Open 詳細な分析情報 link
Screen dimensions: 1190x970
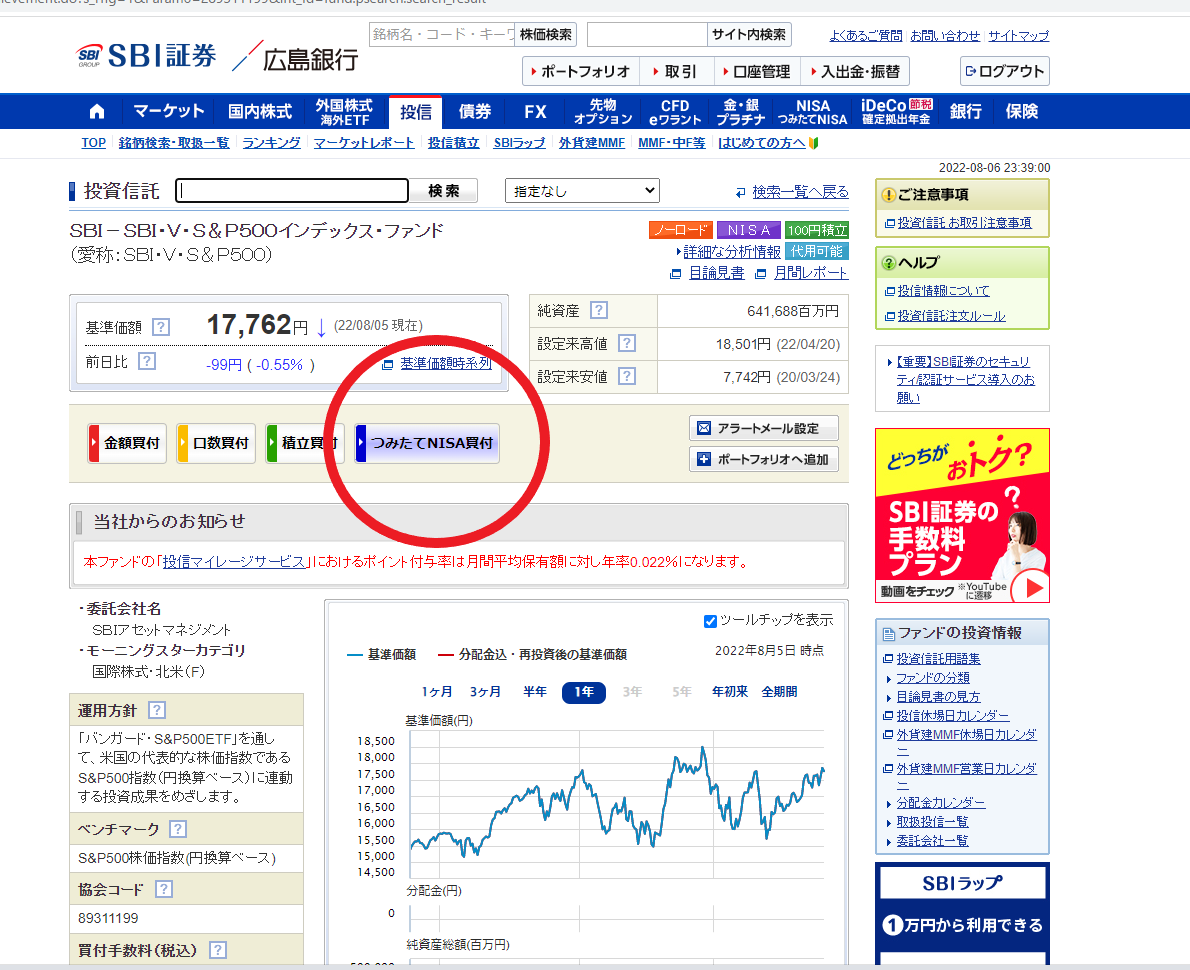pyautogui.click(x=732, y=252)
